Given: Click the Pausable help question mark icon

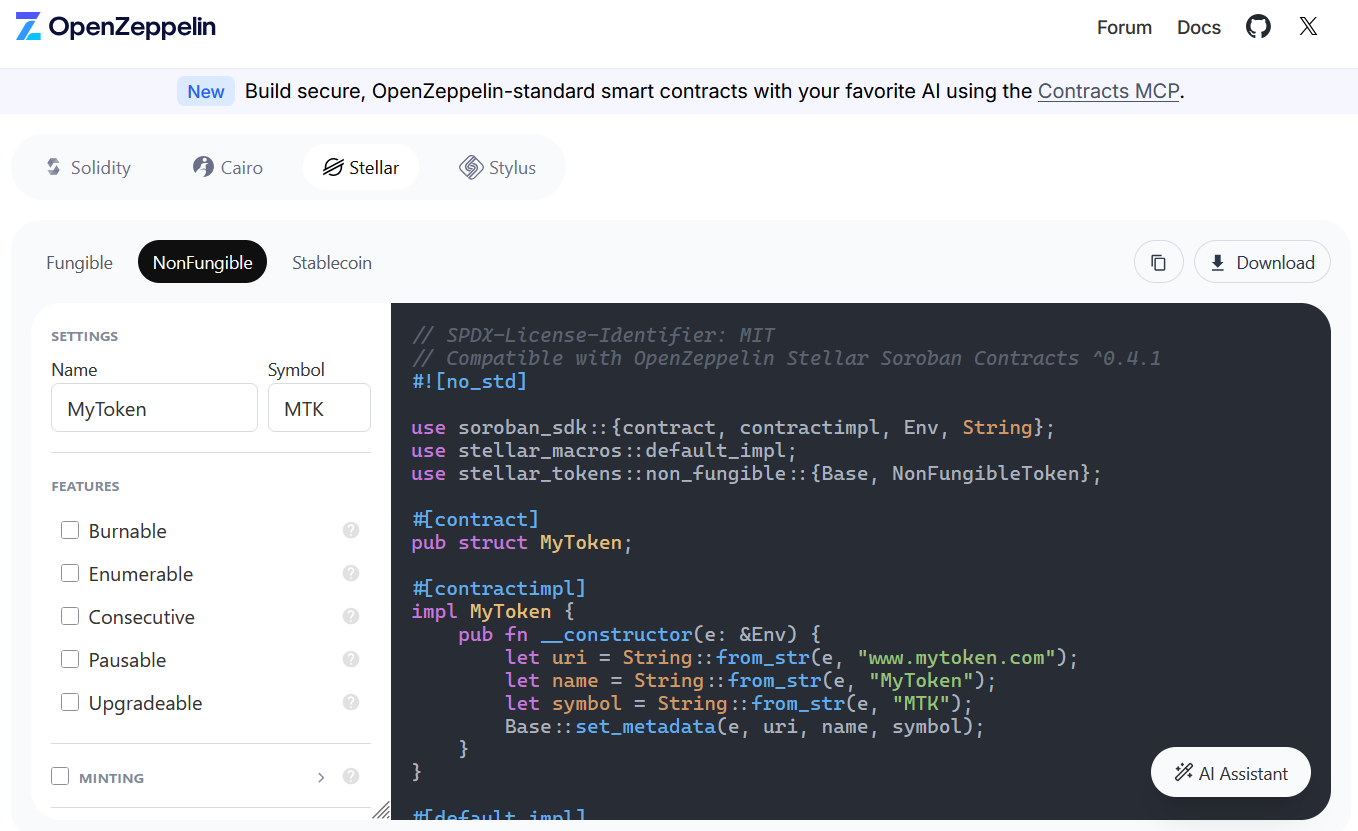Looking at the screenshot, I should (351, 659).
